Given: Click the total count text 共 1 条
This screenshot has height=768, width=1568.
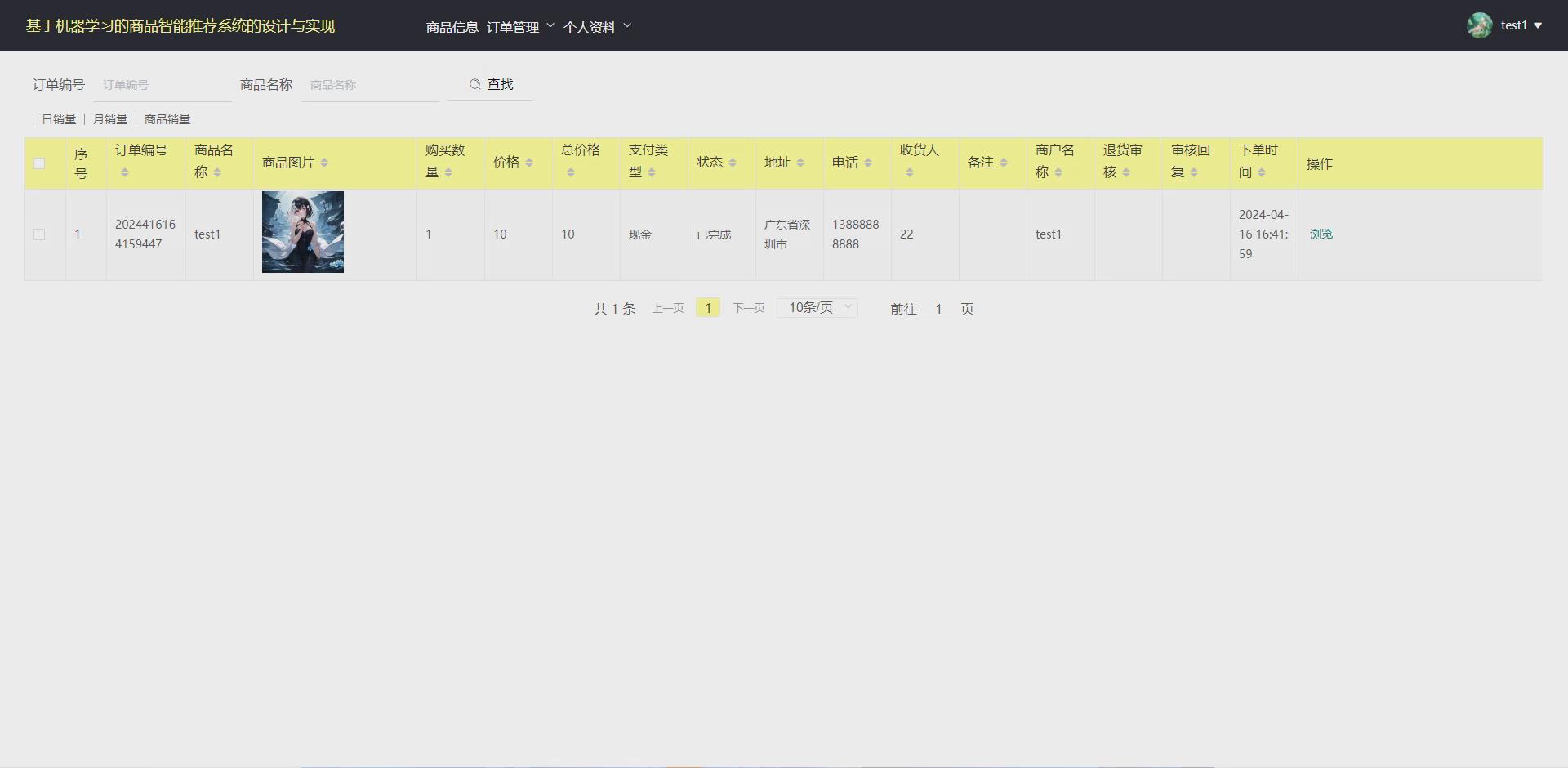Looking at the screenshot, I should pyautogui.click(x=615, y=309).
